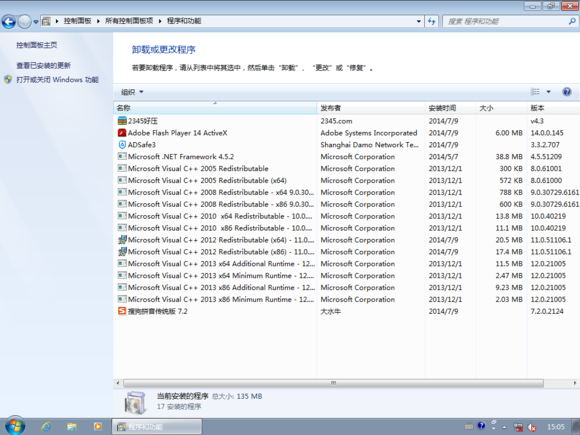
Task: Open the Windows Start orb
Action: click(x=15, y=425)
